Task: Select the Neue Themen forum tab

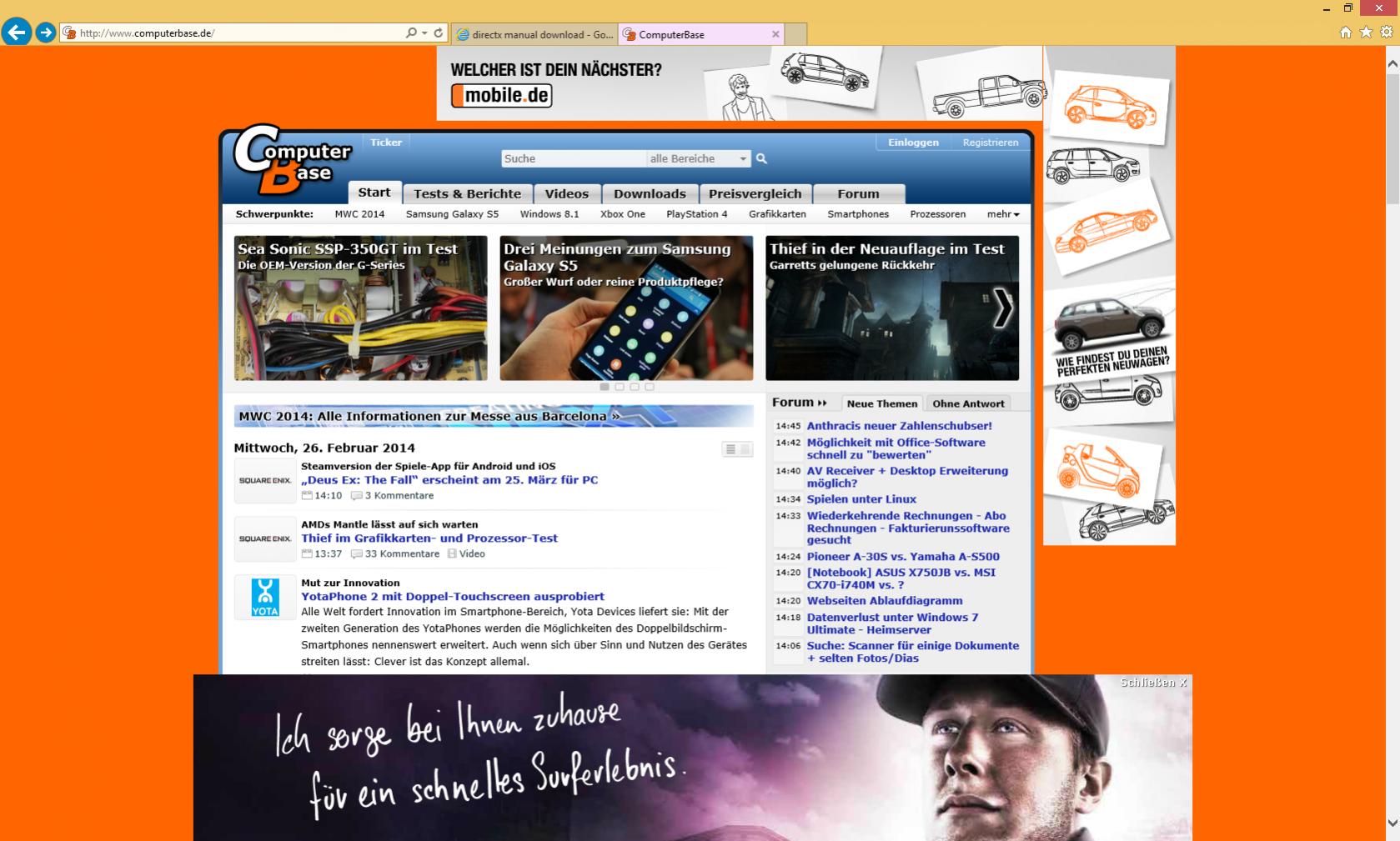Action: [882, 403]
